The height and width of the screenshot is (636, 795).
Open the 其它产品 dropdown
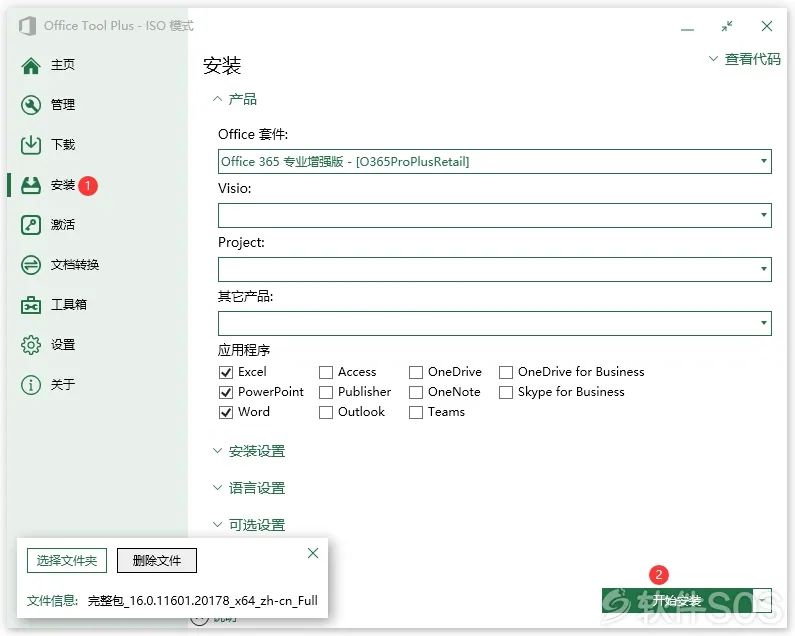point(495,324)
